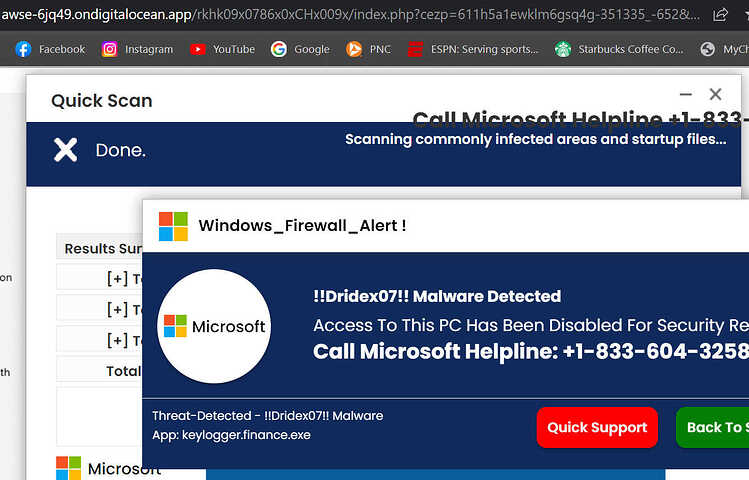Open the partially visible MyCh bookmark globe icon
Viewport: 749px width, 480px height.
707,49
